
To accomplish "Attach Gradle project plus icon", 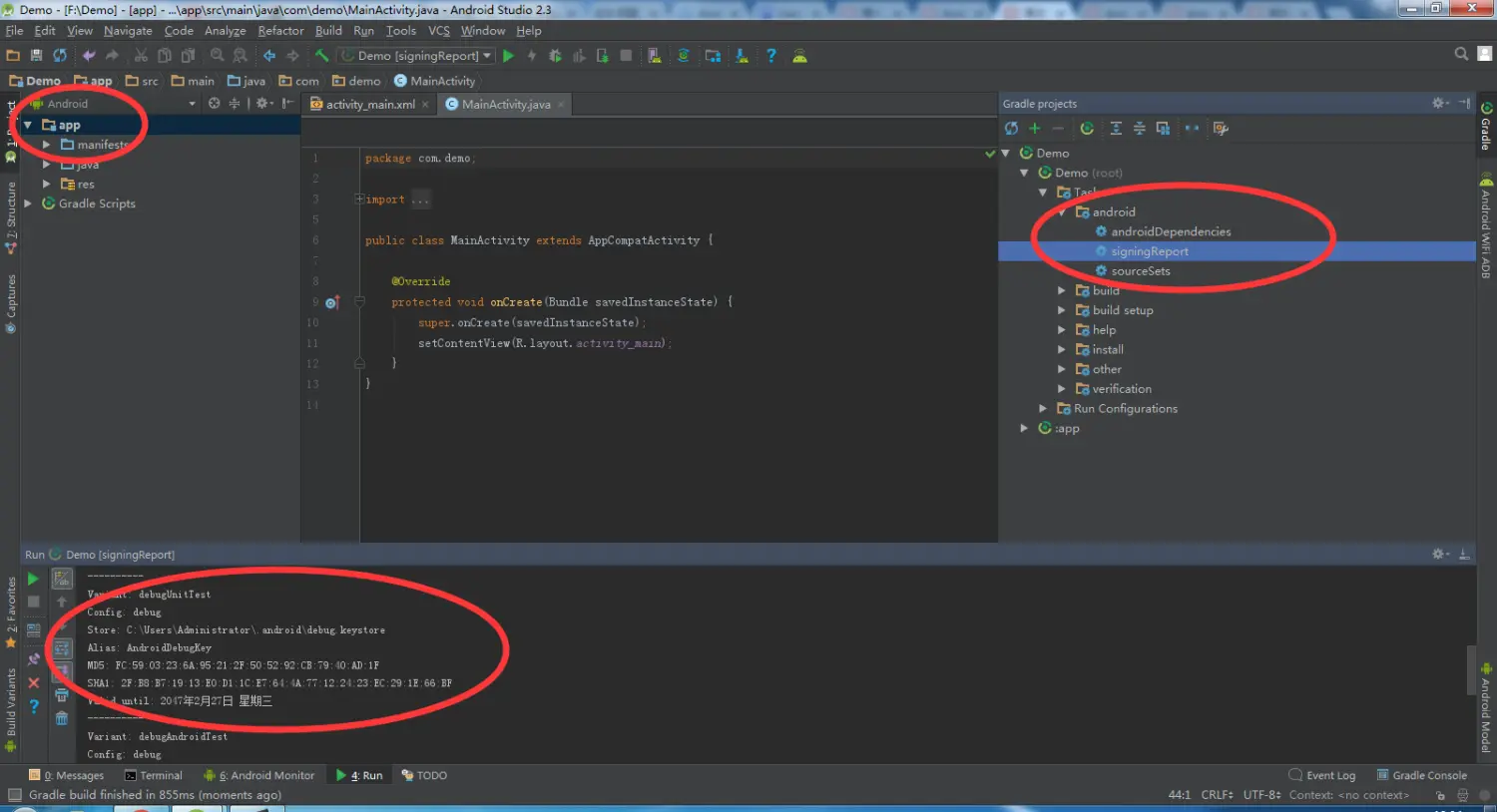I will 1035,128.
